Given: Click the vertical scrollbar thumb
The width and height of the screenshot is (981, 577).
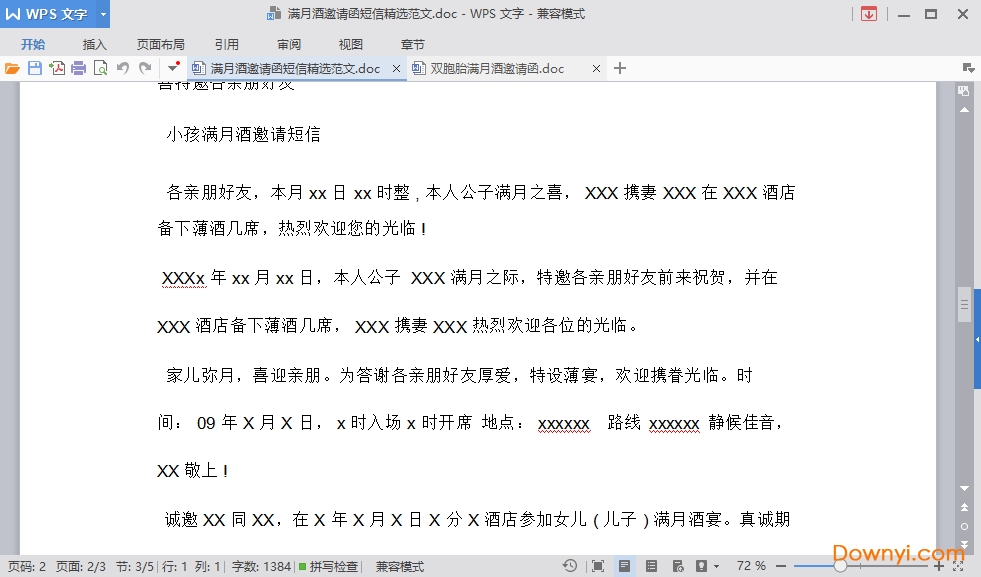Looking at the screenshot, I should click(x=964, y=304).
